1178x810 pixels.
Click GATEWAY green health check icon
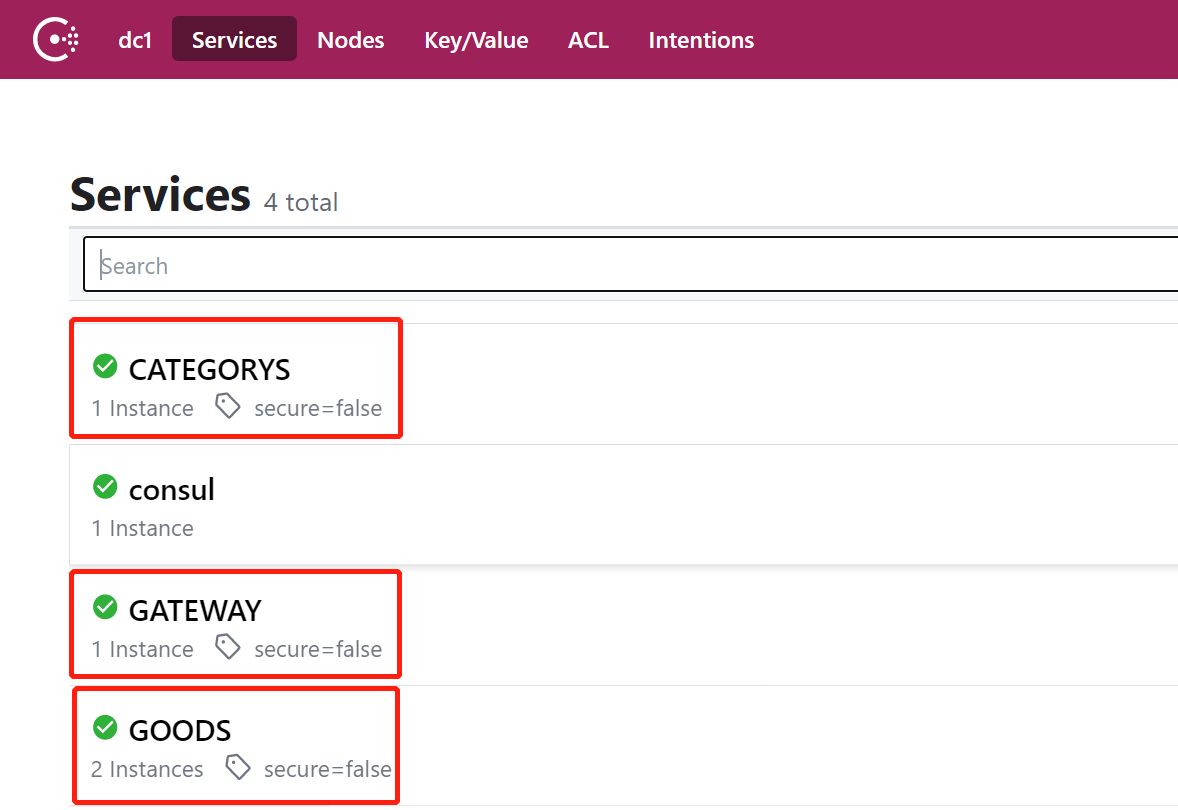coord(105,606)
